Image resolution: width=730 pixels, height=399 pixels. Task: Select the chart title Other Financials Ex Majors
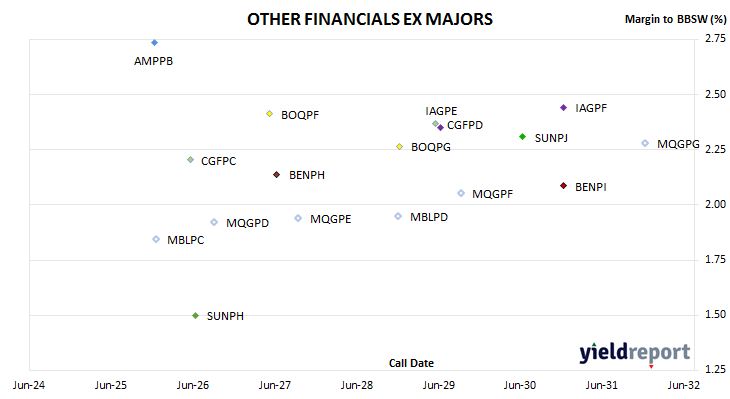[x=370, y=19]
